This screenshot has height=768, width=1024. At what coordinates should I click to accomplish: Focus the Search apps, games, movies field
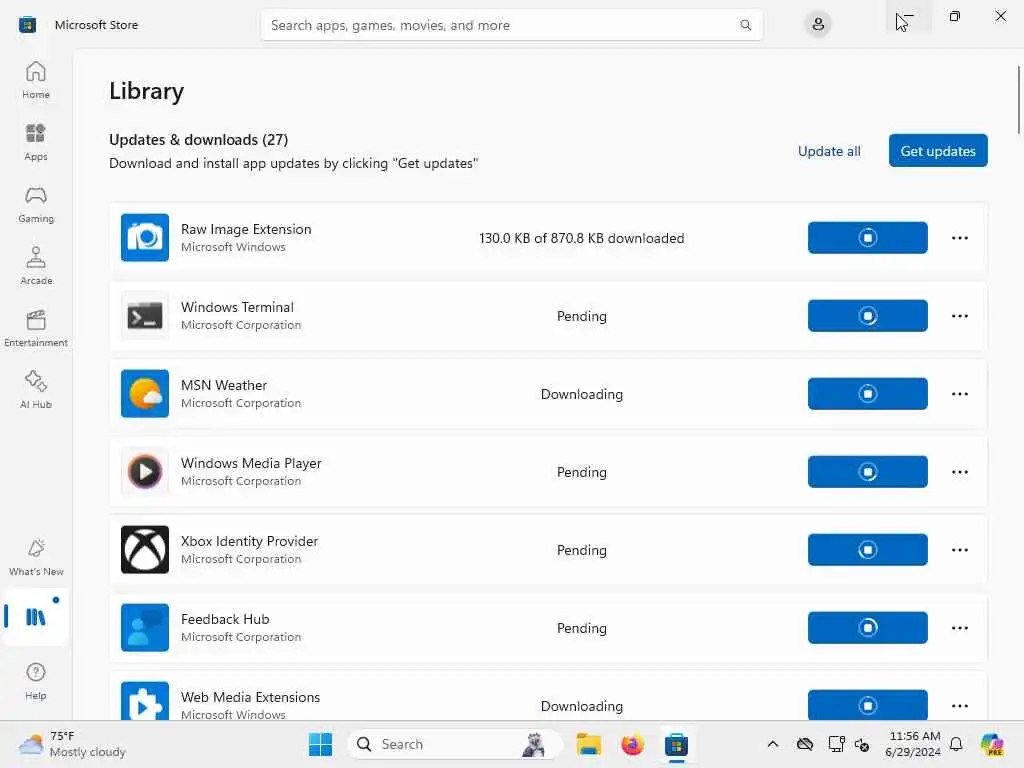[x=511, y=25]
